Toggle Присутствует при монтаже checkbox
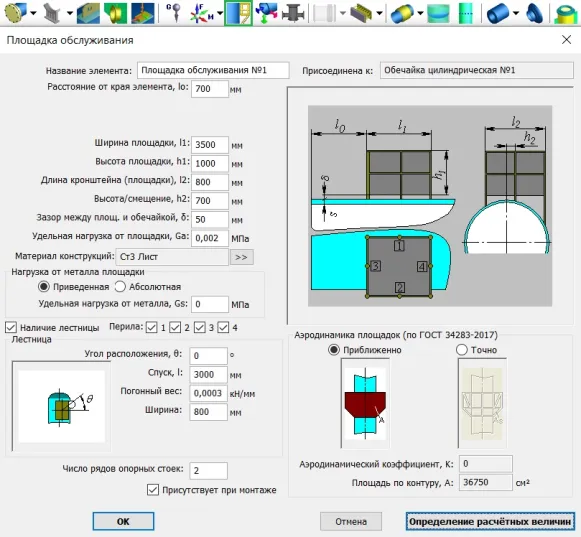Image resolution: width=581 pixels, height=537 pixels. tap(153, 490)
